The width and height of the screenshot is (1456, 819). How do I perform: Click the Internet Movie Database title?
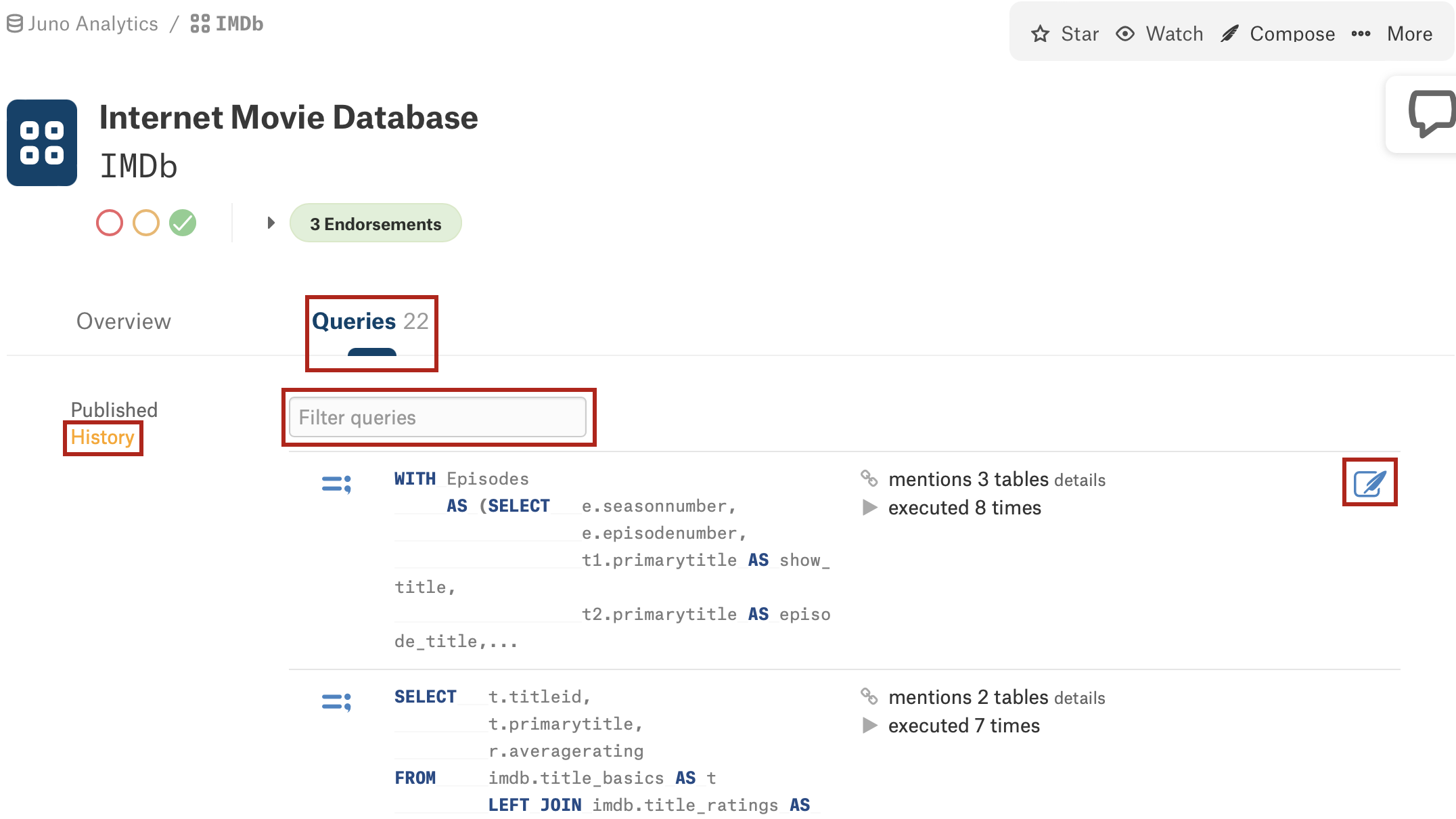point(289,117)
